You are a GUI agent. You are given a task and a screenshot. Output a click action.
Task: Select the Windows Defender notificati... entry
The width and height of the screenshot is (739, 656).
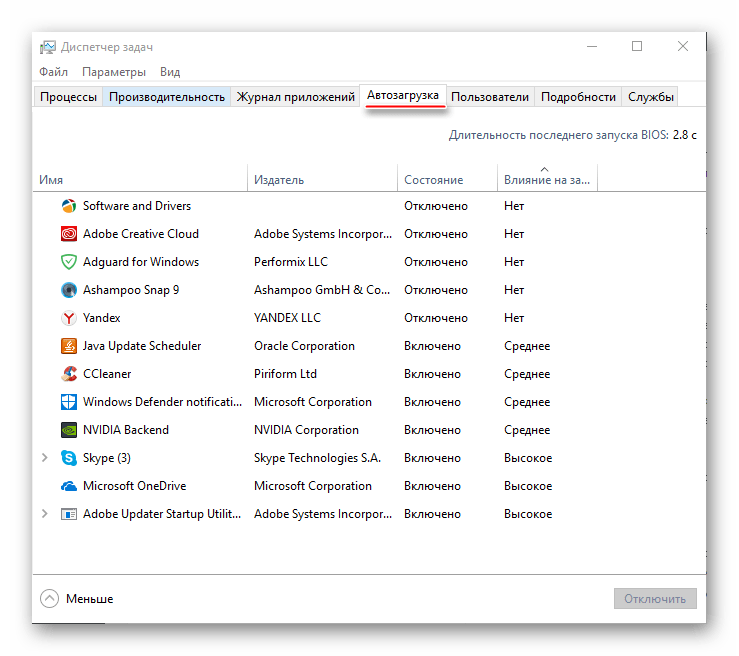click(x=163, y=402)
